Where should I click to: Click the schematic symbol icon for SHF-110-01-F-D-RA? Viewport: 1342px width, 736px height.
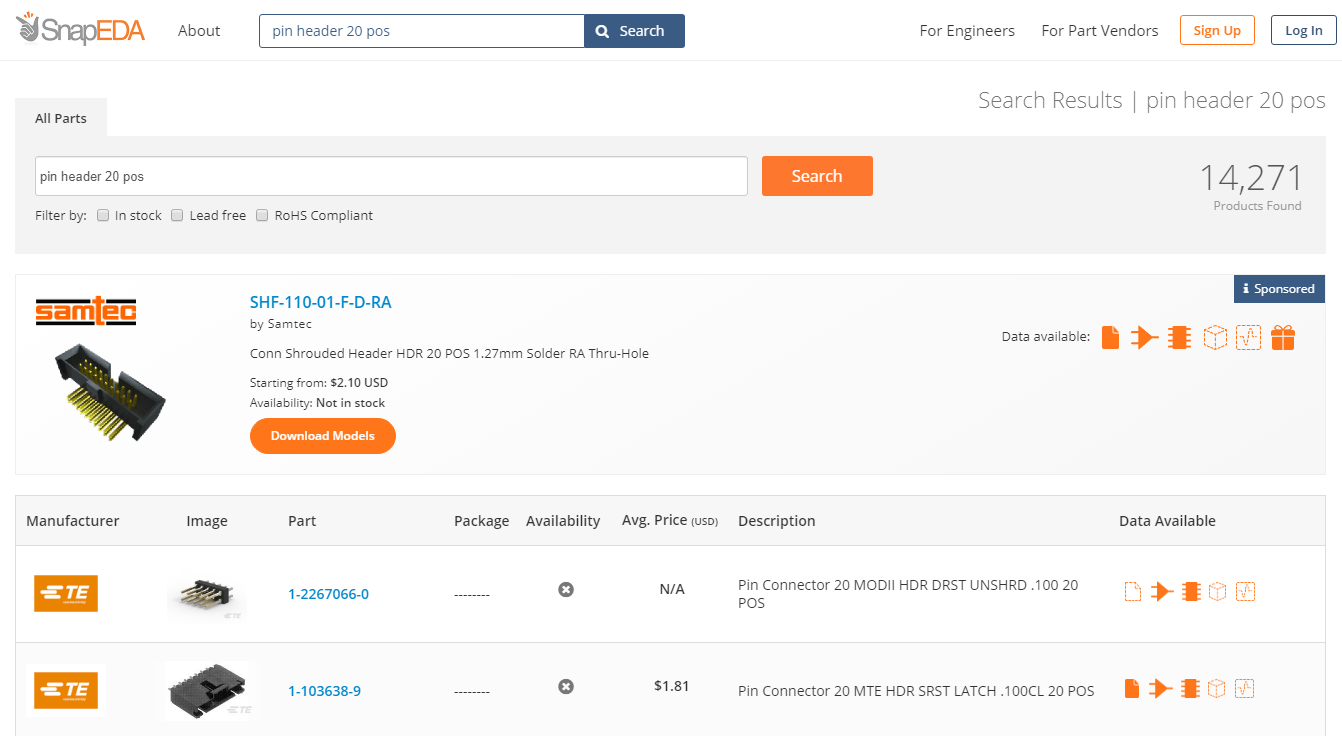(x=1144, y=338)
